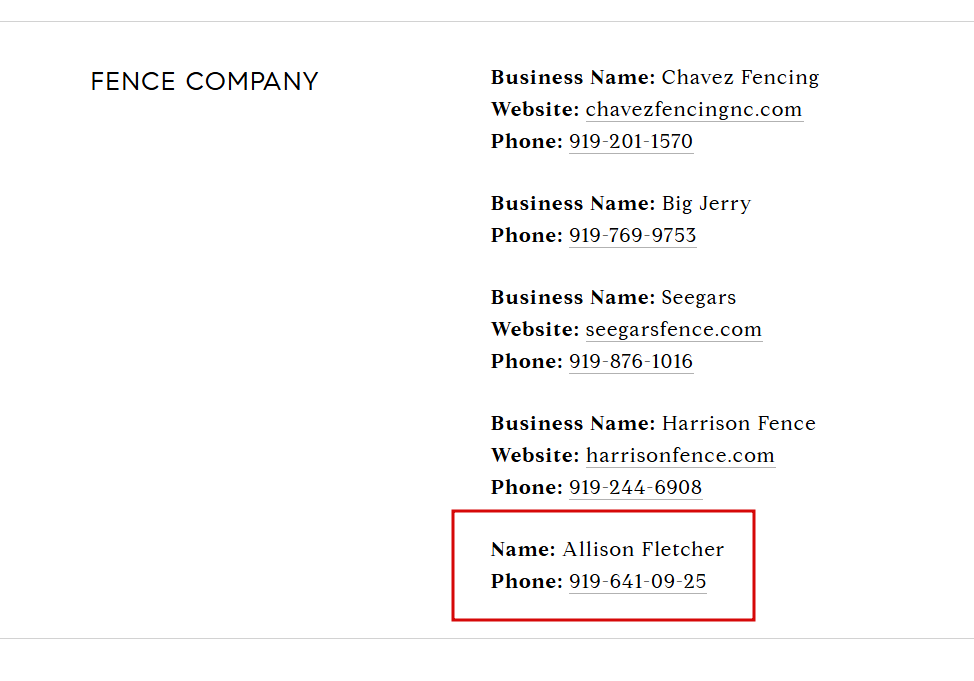This screenshot has height=681, width=974.
Task: Click the FENCE COMPANY heading
Action: click(204, 81)
